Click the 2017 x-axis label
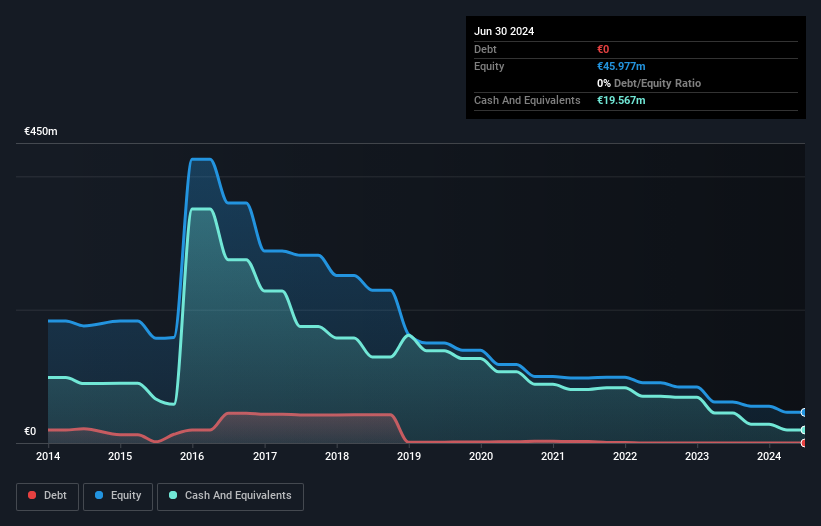 [x=265, y=456]
